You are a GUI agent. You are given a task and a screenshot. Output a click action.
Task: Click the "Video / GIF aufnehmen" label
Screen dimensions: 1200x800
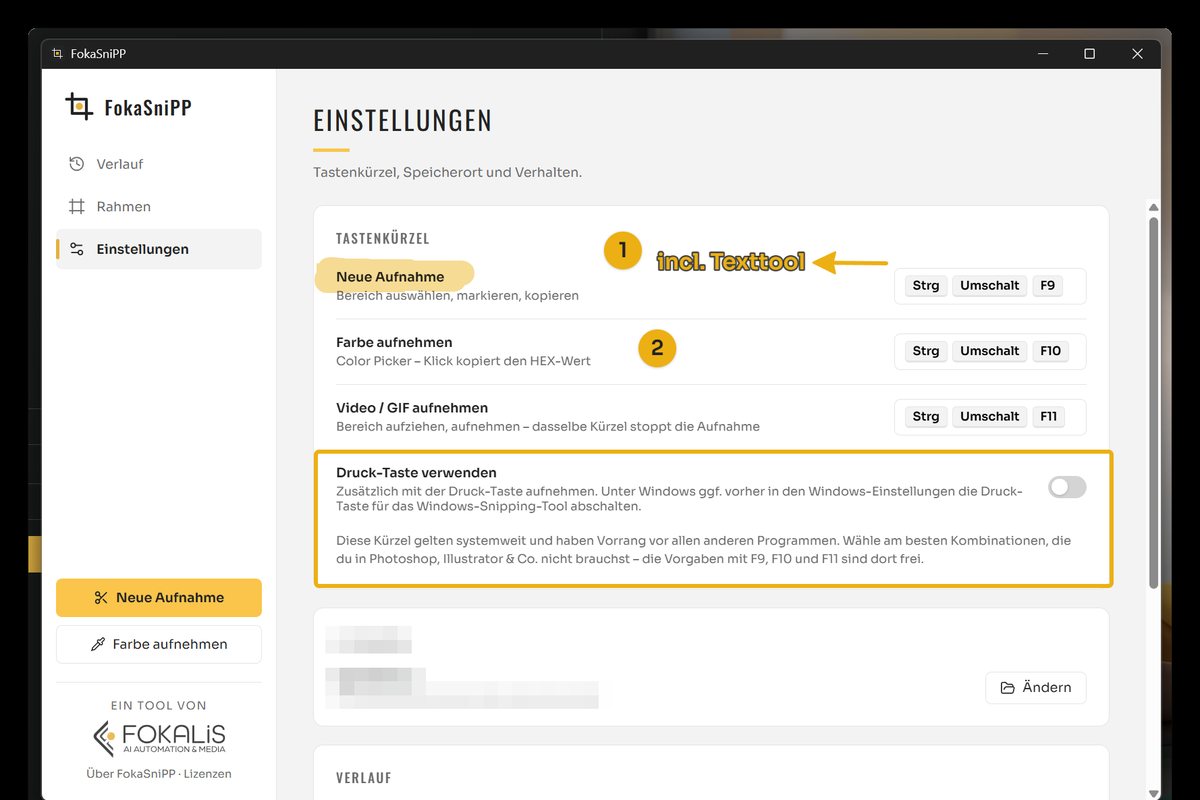pyautogui.click(x=412, y=408)
